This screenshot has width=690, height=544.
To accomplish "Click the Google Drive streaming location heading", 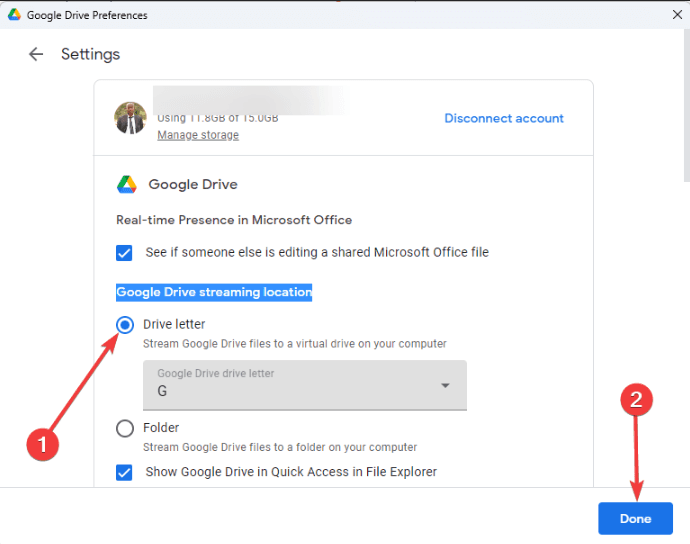I will click(x=214, y=292).
